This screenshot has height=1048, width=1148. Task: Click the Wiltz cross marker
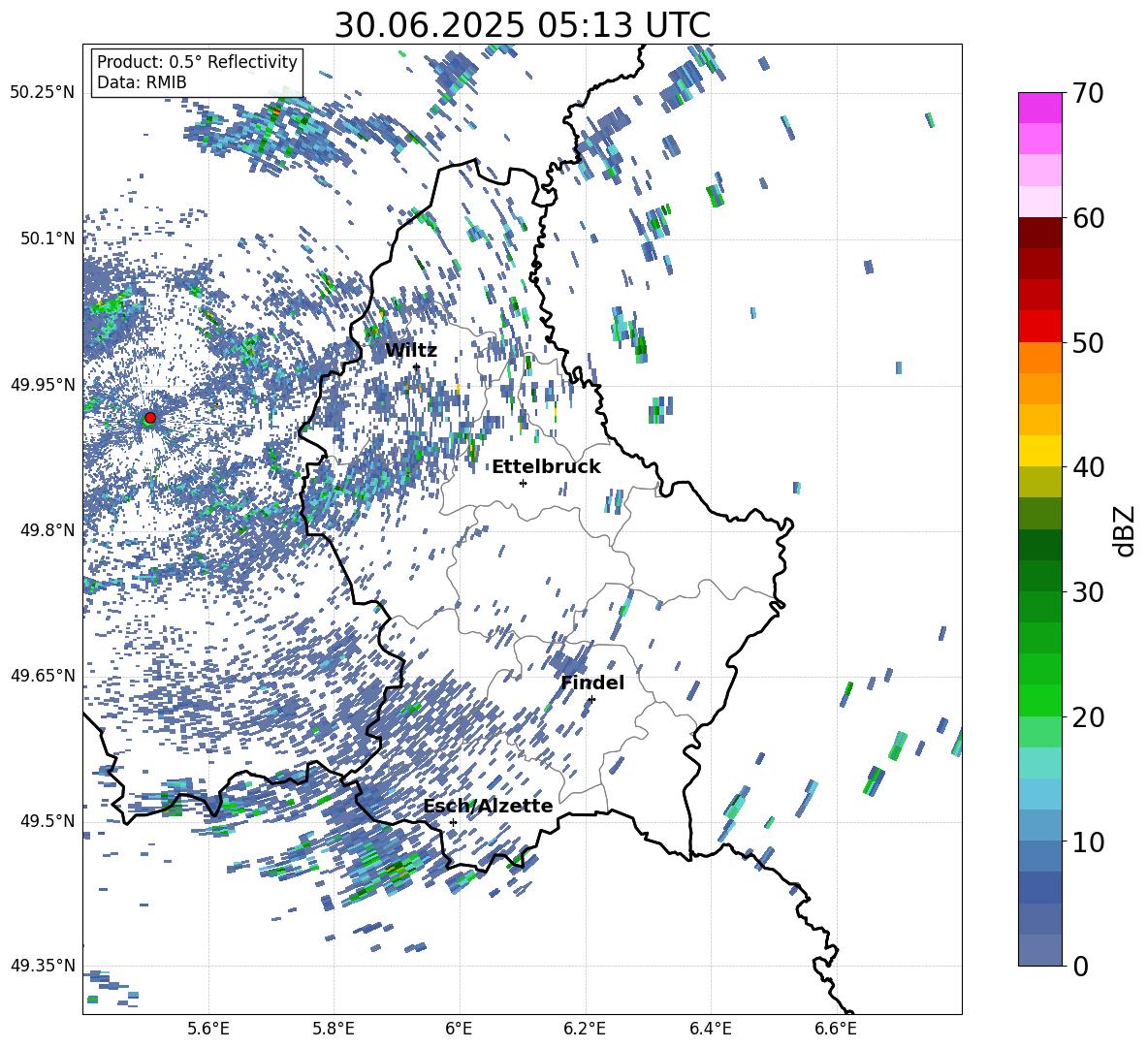[417, 366]
